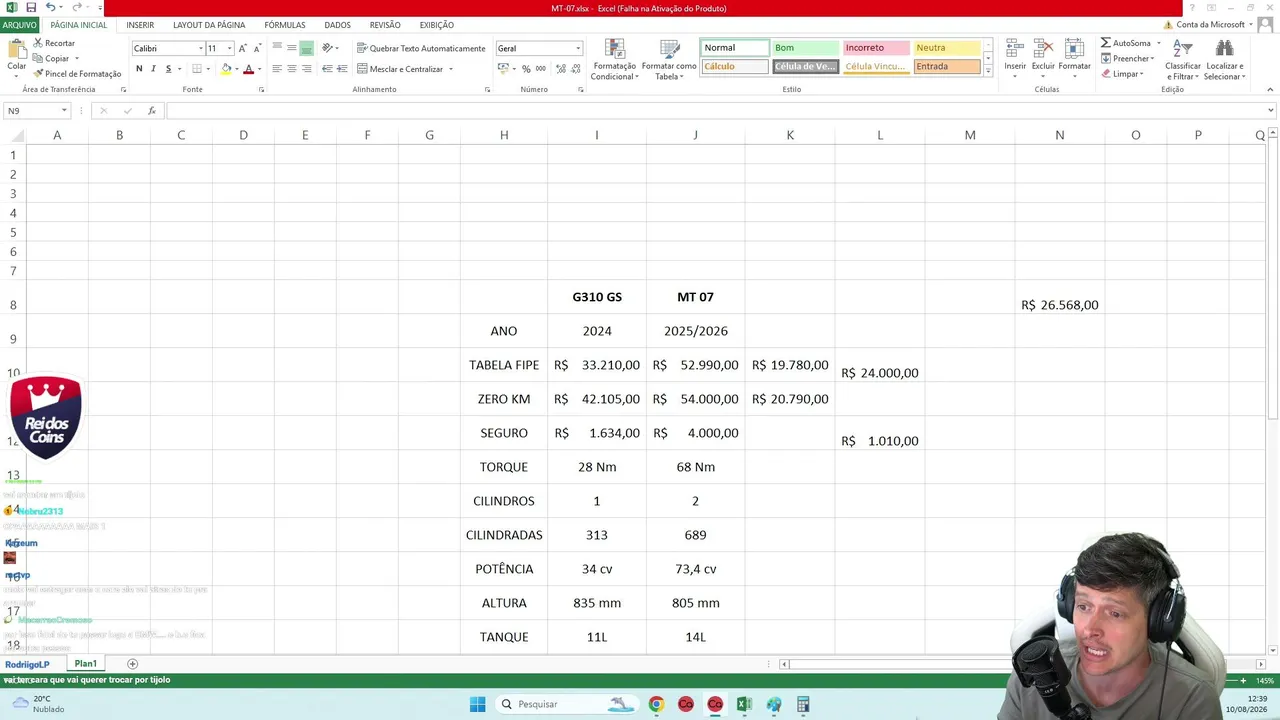Image resolution: width=1280 pixels, height=720 pixels.
Task: Toggle top vertical alignment
Action: pos(277,48)
